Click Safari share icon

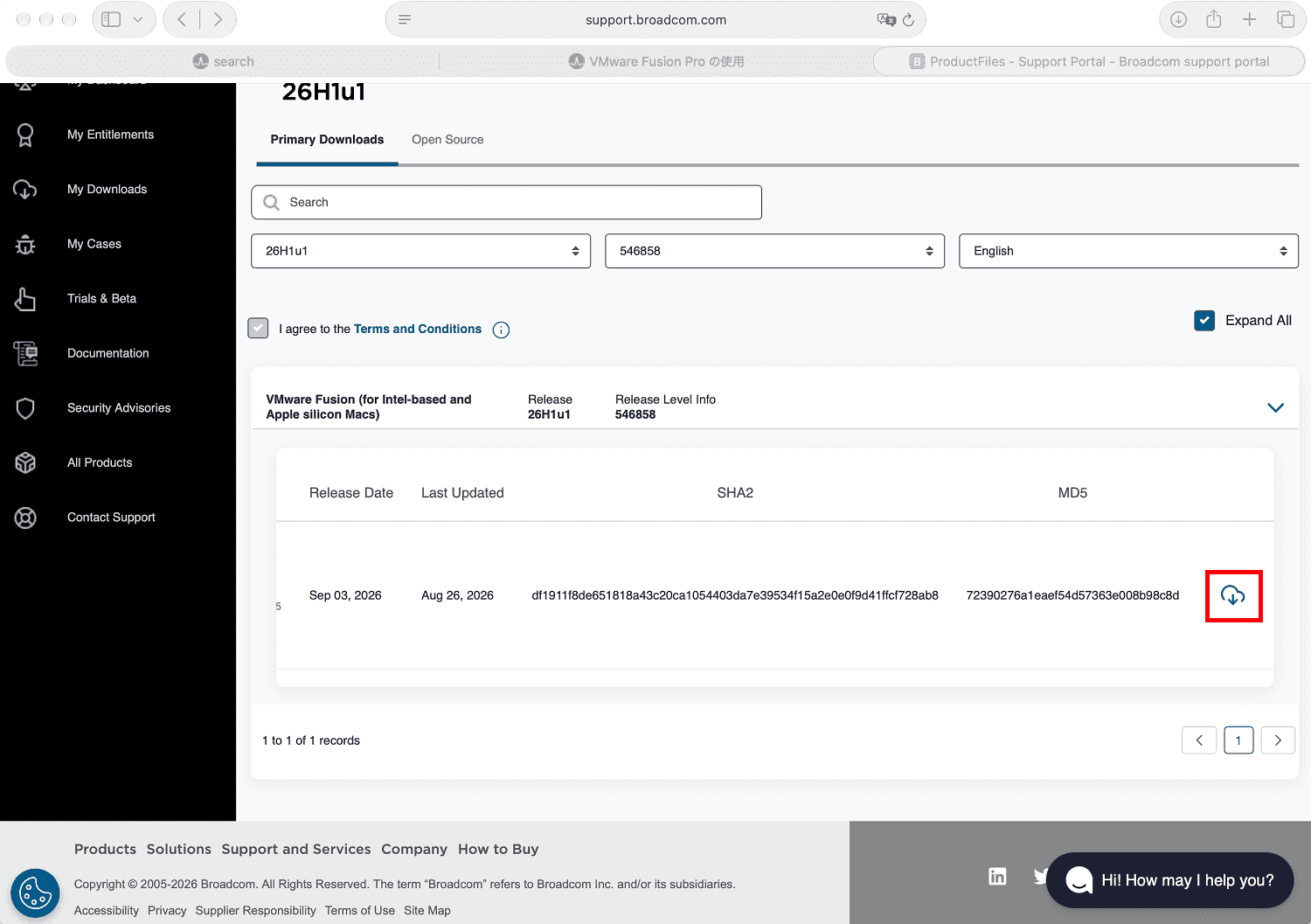point(1214,19)
